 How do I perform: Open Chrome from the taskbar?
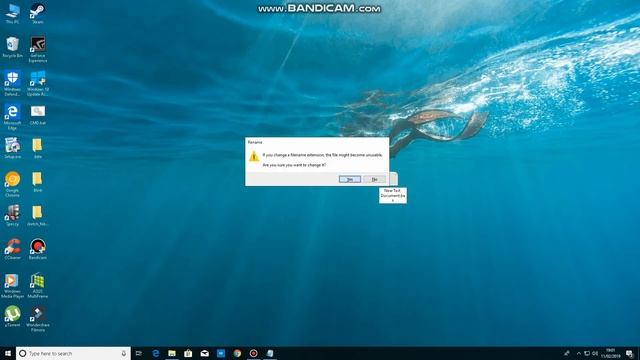pos(237,353)
